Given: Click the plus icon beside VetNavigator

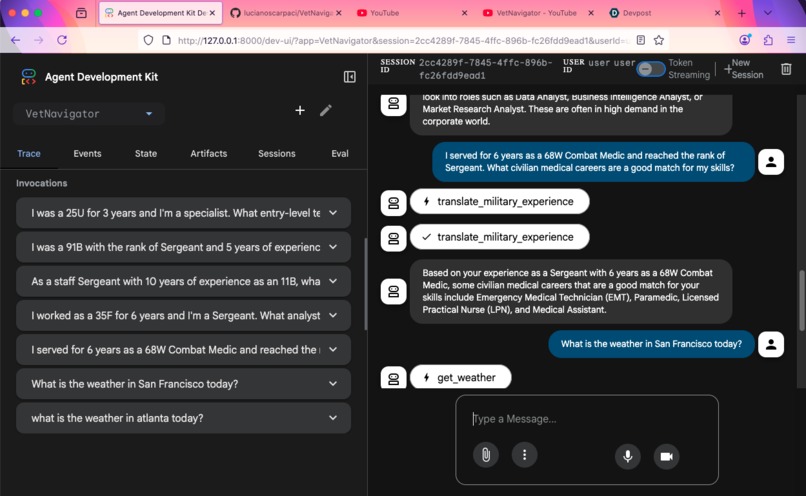Looking at the screenshot, I should click(300, 111).
